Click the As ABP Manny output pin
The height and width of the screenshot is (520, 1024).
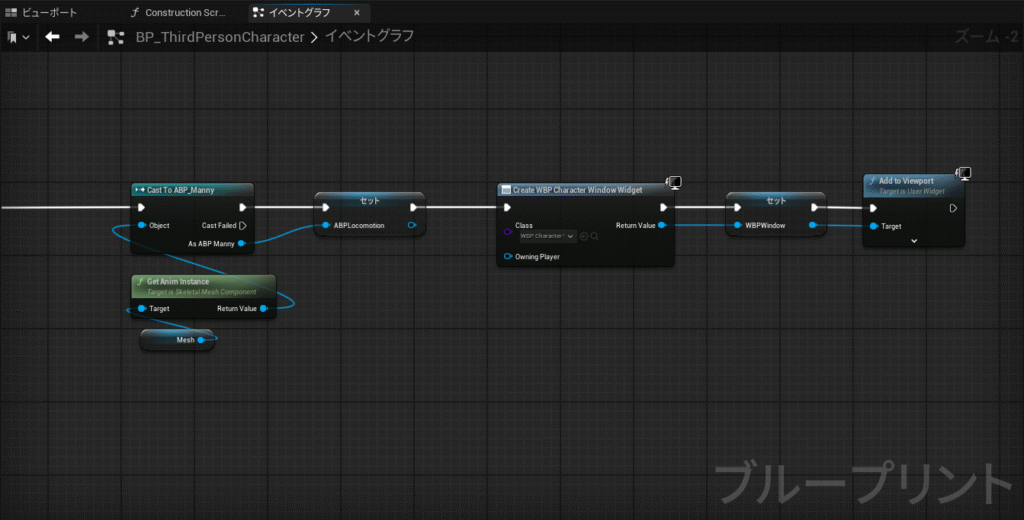click(241, 244)
